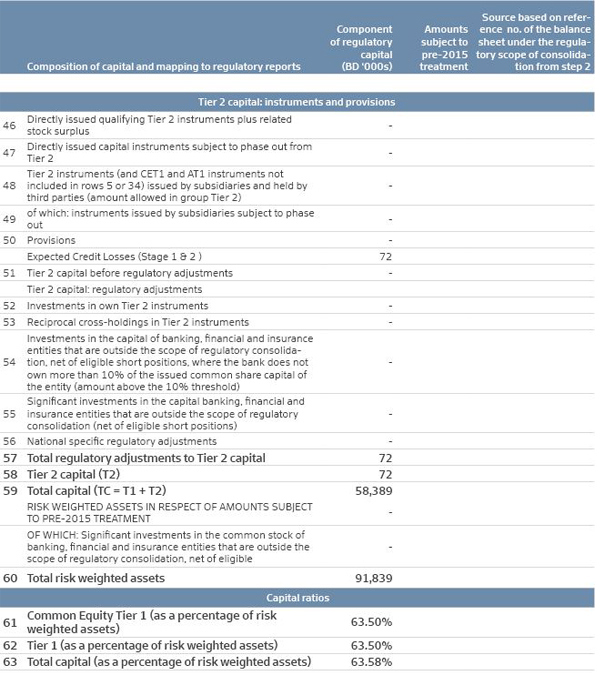Select National specific regulatory adjustments row
This screenshot has height=673, width=595.
click(297, 441)
